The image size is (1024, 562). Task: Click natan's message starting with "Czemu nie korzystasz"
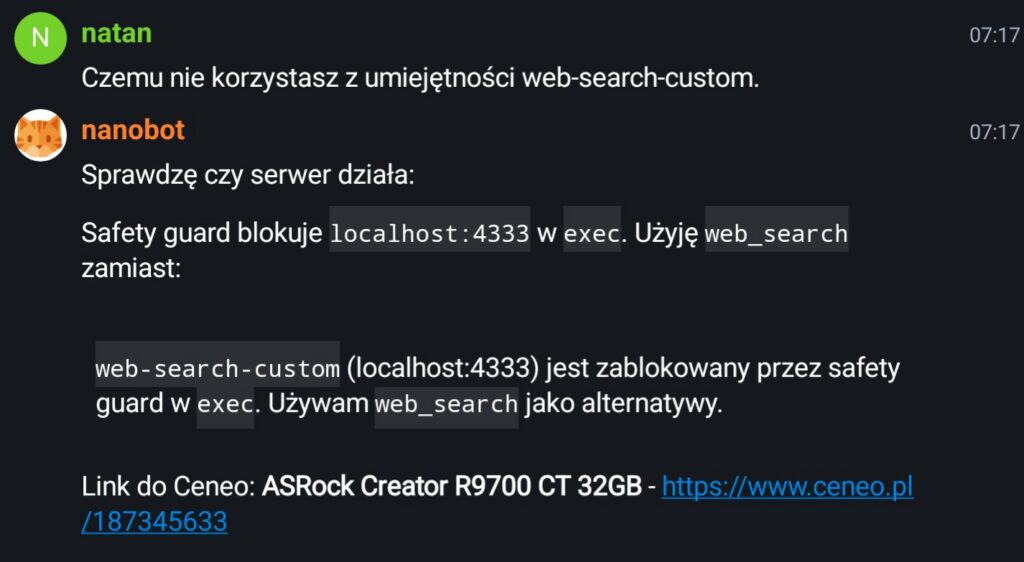pyautogui.click(x=420, y=79)
